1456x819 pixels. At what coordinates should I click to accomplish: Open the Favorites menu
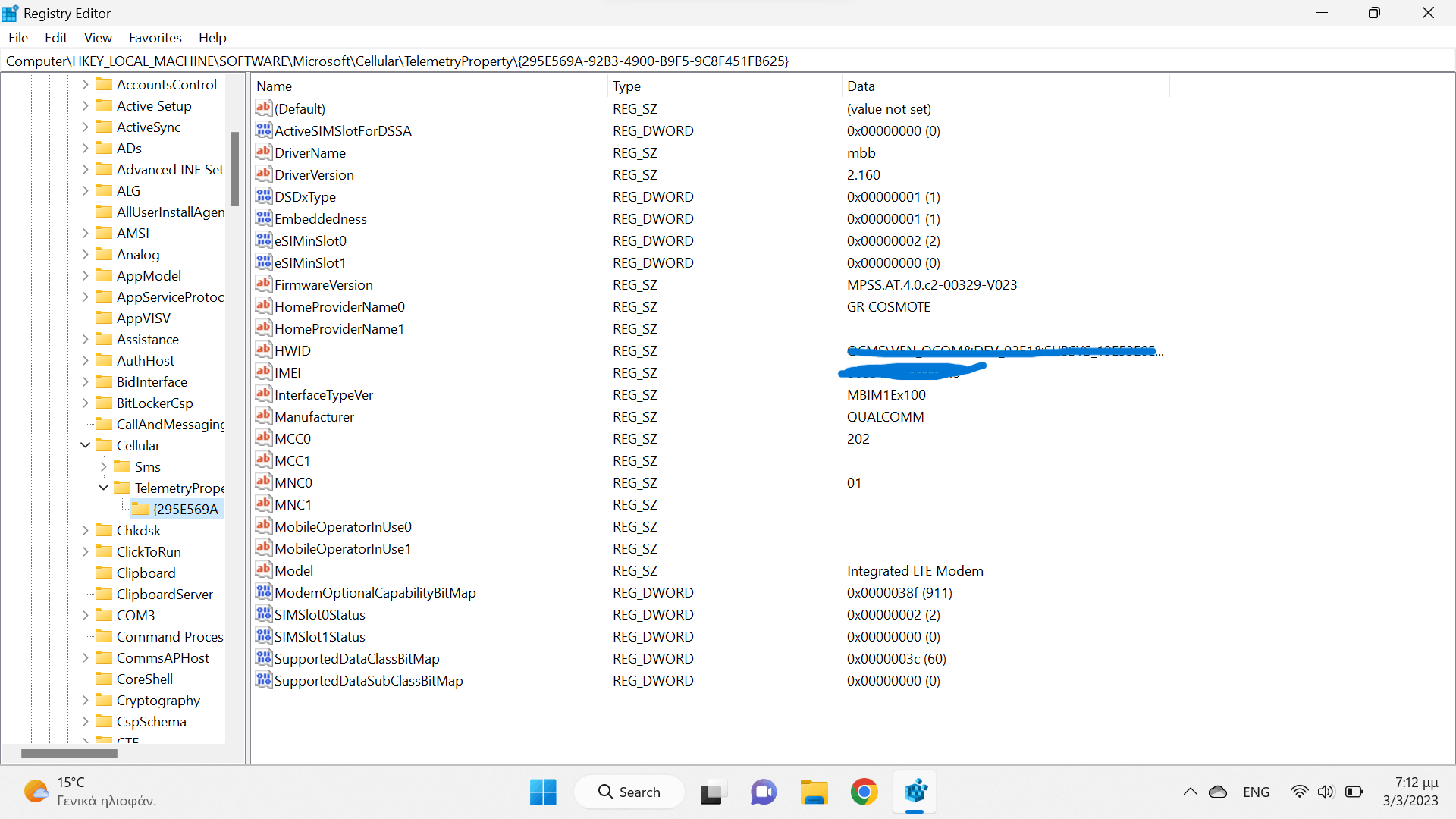coord(155,37)
